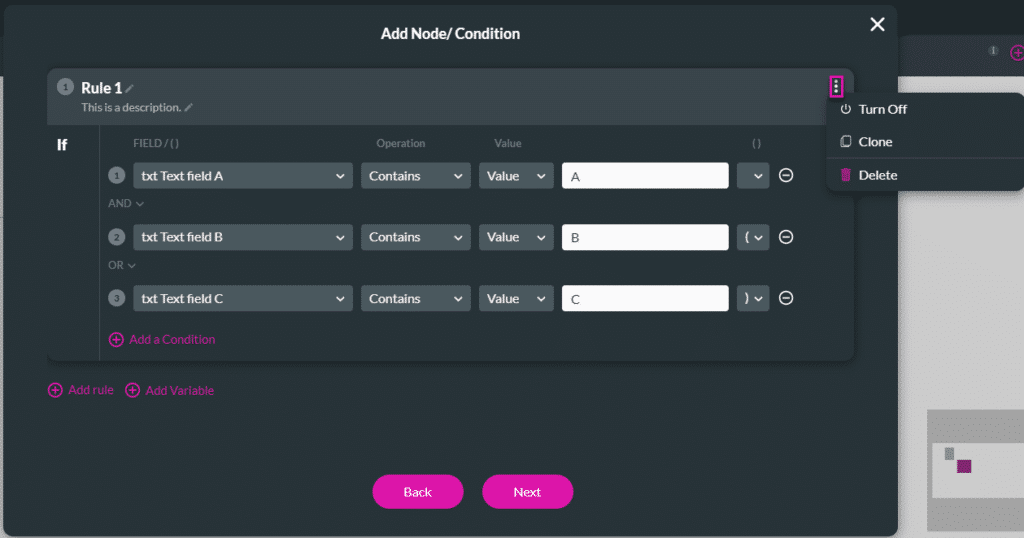Choose Clone in the rule menu
This screenshot has width=1024, height=538.
pyautogui.click(x=875, y=142)
